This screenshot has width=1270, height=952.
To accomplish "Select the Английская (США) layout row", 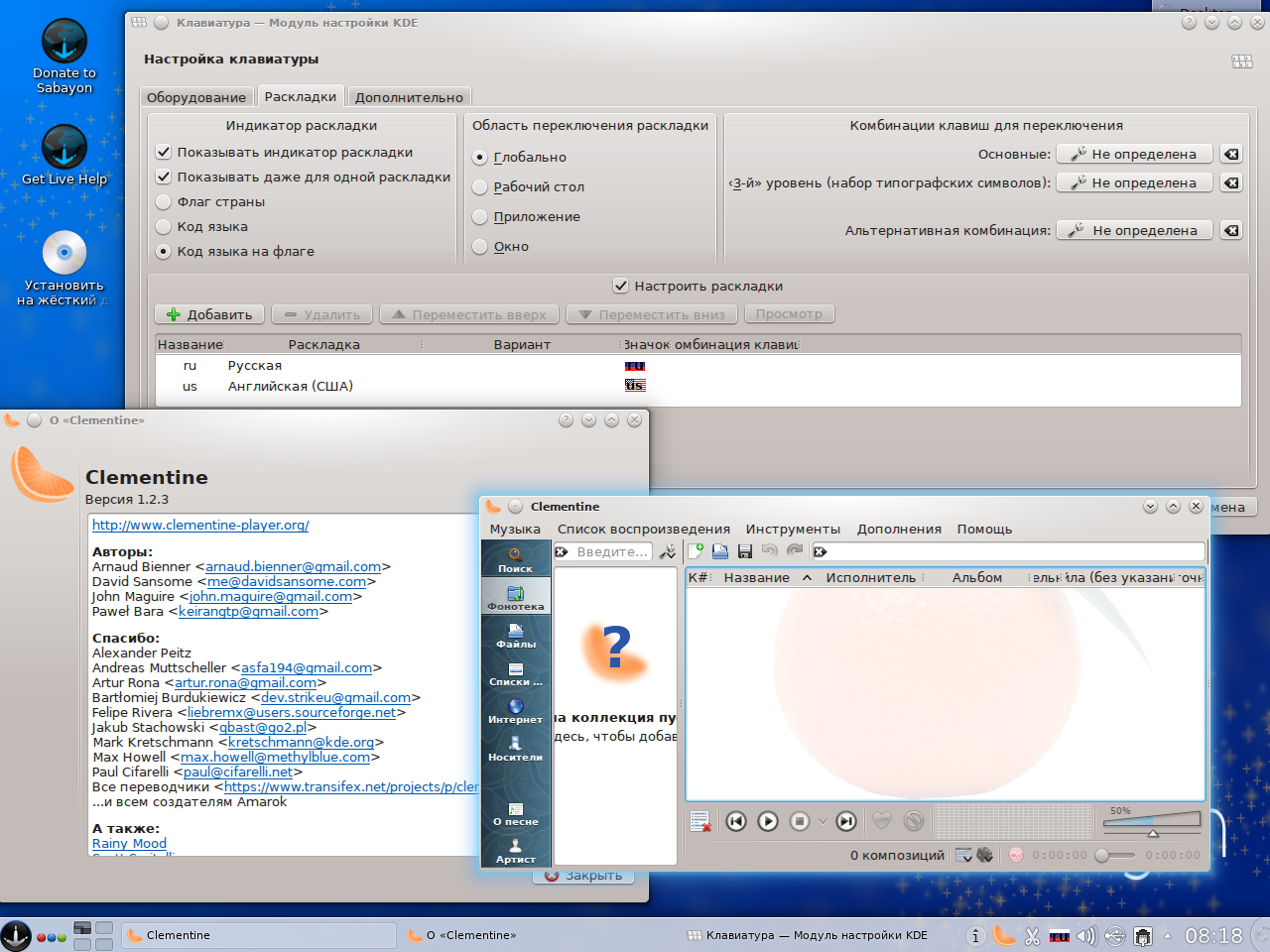I will [698, 387].
